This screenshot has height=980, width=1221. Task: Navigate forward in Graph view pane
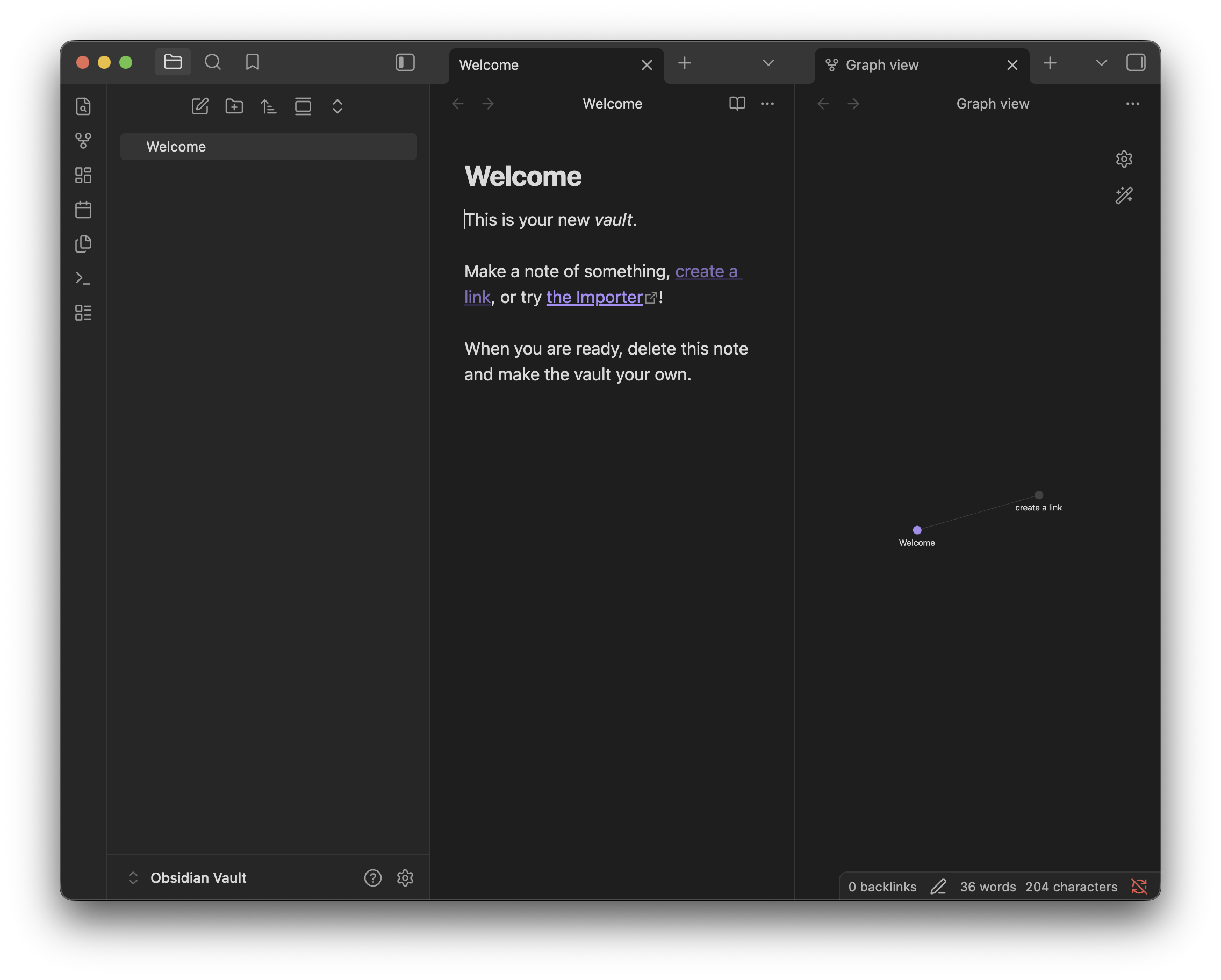click(x=853, y=104)
